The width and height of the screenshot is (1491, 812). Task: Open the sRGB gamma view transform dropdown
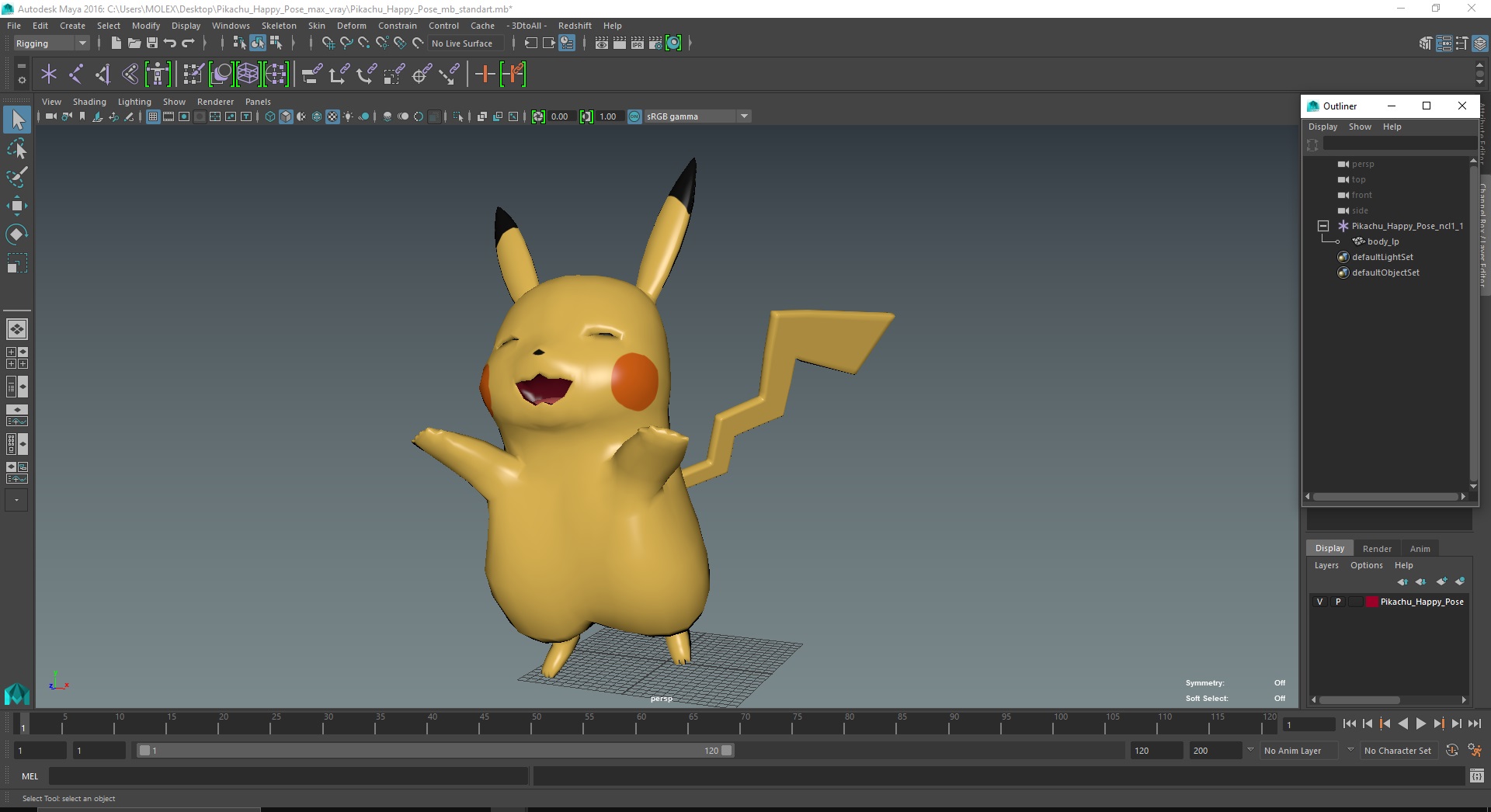coord(697,116)
